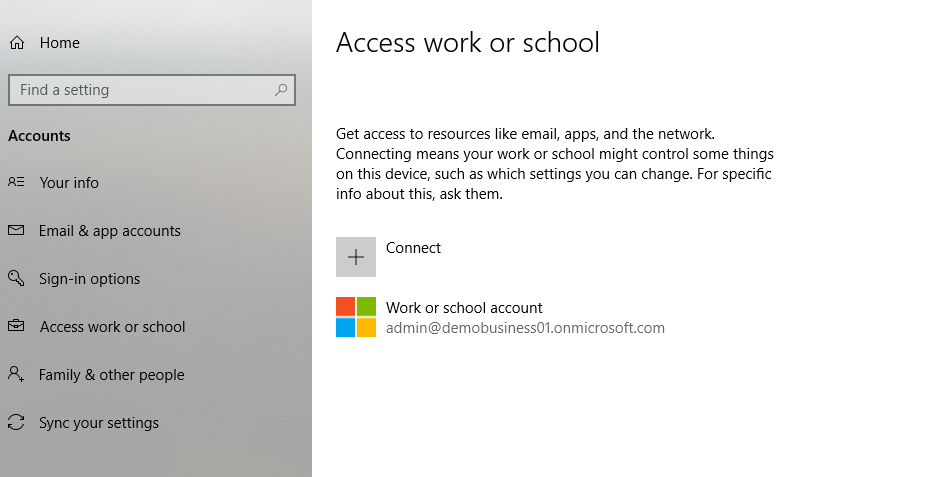Click the Email envelope icon
The height and width of the screenshot is (477, 943).
16,230
